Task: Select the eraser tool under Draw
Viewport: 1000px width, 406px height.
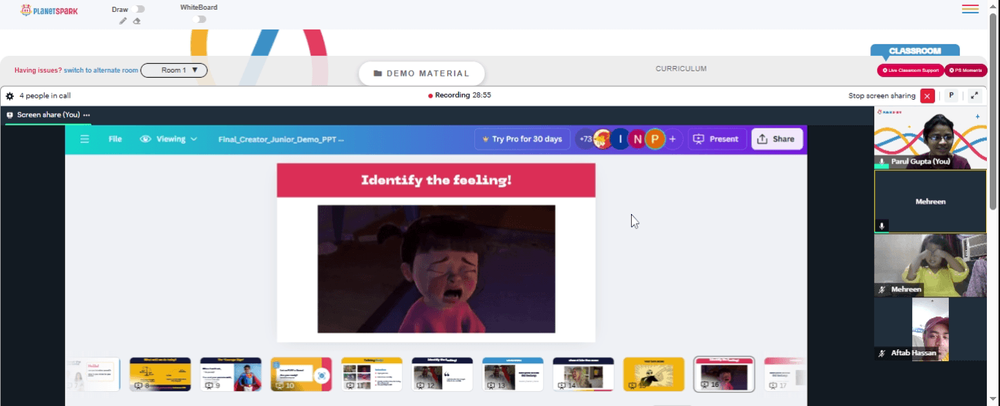Action: tap(136, 21)
